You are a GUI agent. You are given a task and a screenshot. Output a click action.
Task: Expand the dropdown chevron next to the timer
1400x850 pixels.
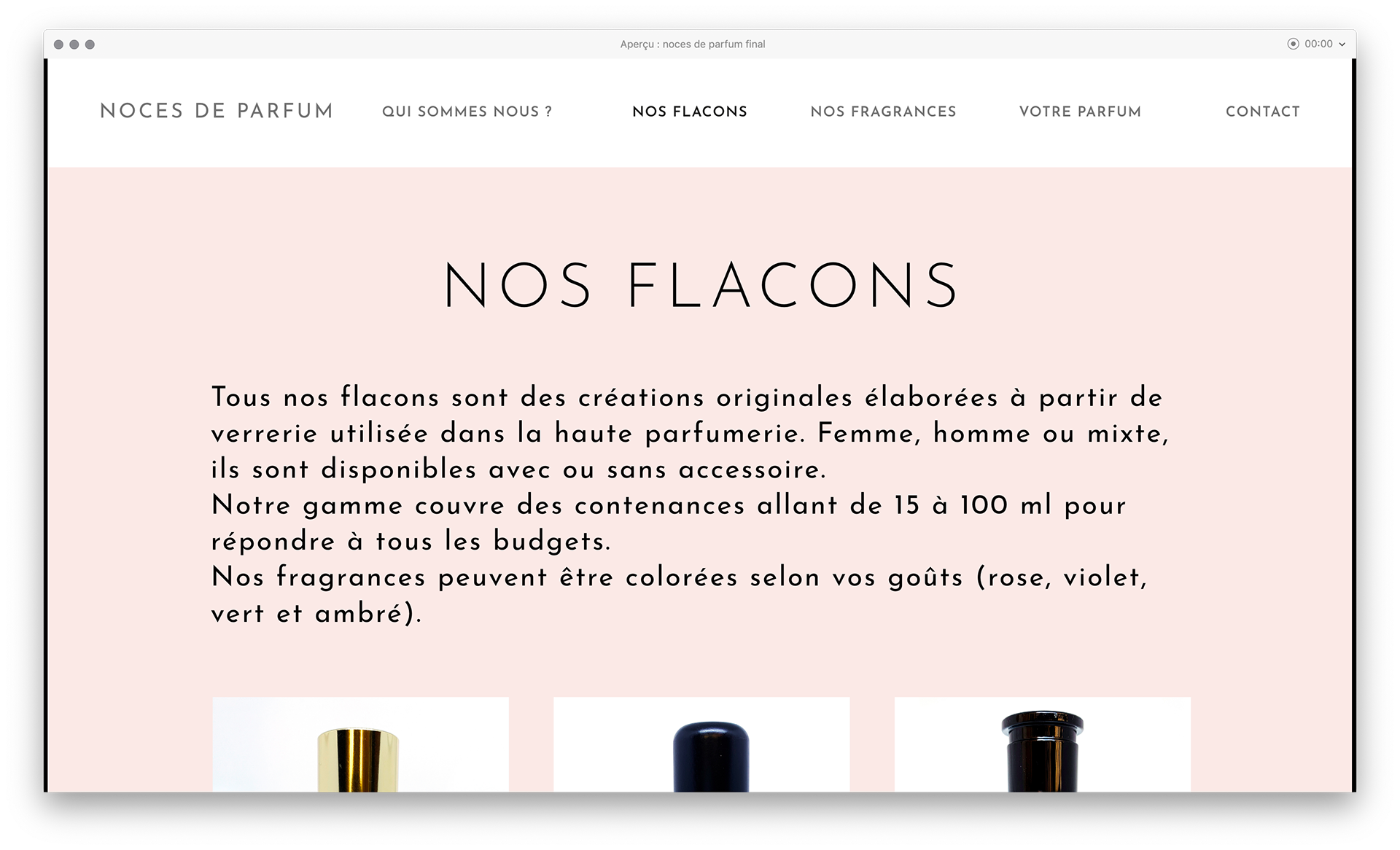1342,44
